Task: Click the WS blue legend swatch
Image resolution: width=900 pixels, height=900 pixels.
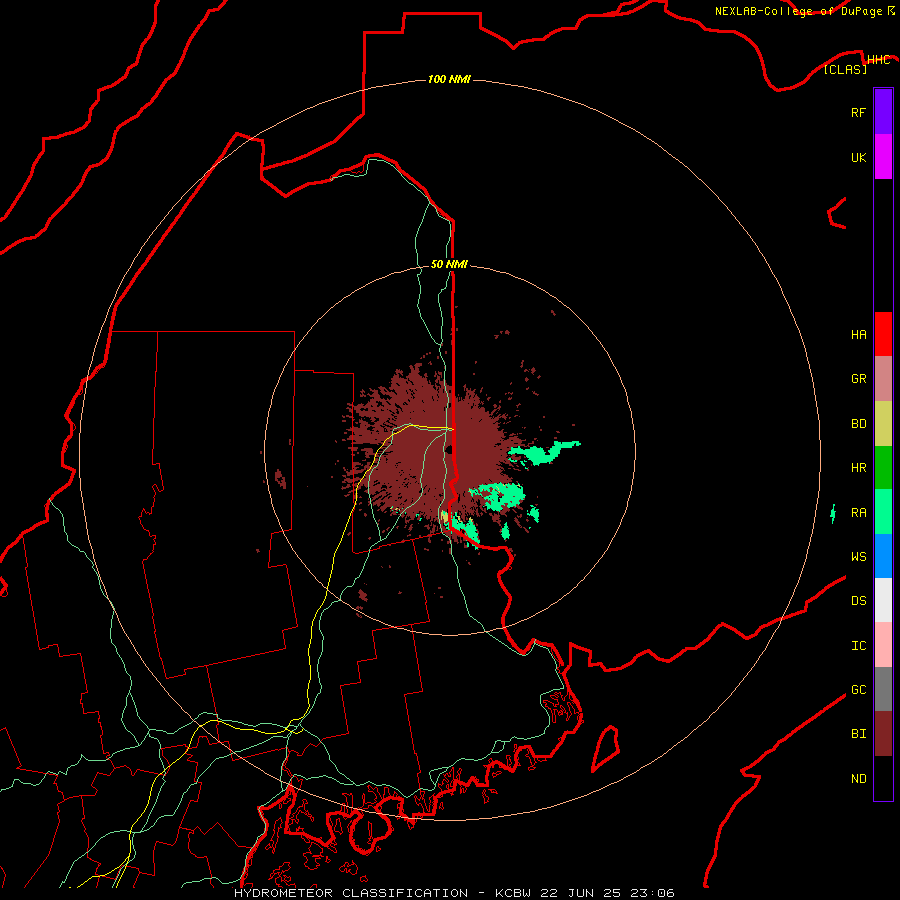Action: [x=883, y=556]
